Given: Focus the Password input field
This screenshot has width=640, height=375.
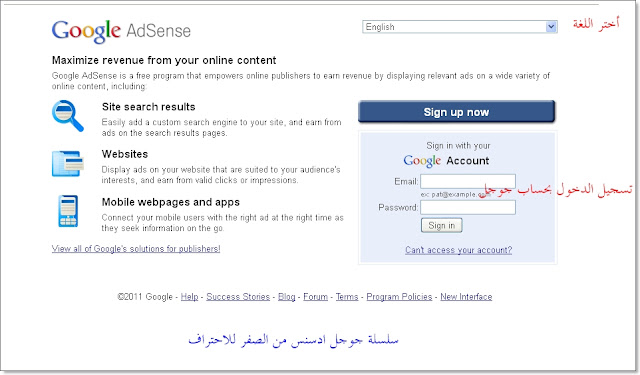Looking at the screenshot, I should (468, 207).
